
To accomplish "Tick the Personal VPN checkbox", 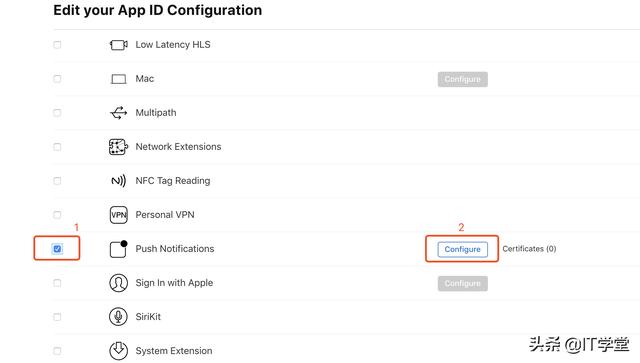I will pos(57,215).
